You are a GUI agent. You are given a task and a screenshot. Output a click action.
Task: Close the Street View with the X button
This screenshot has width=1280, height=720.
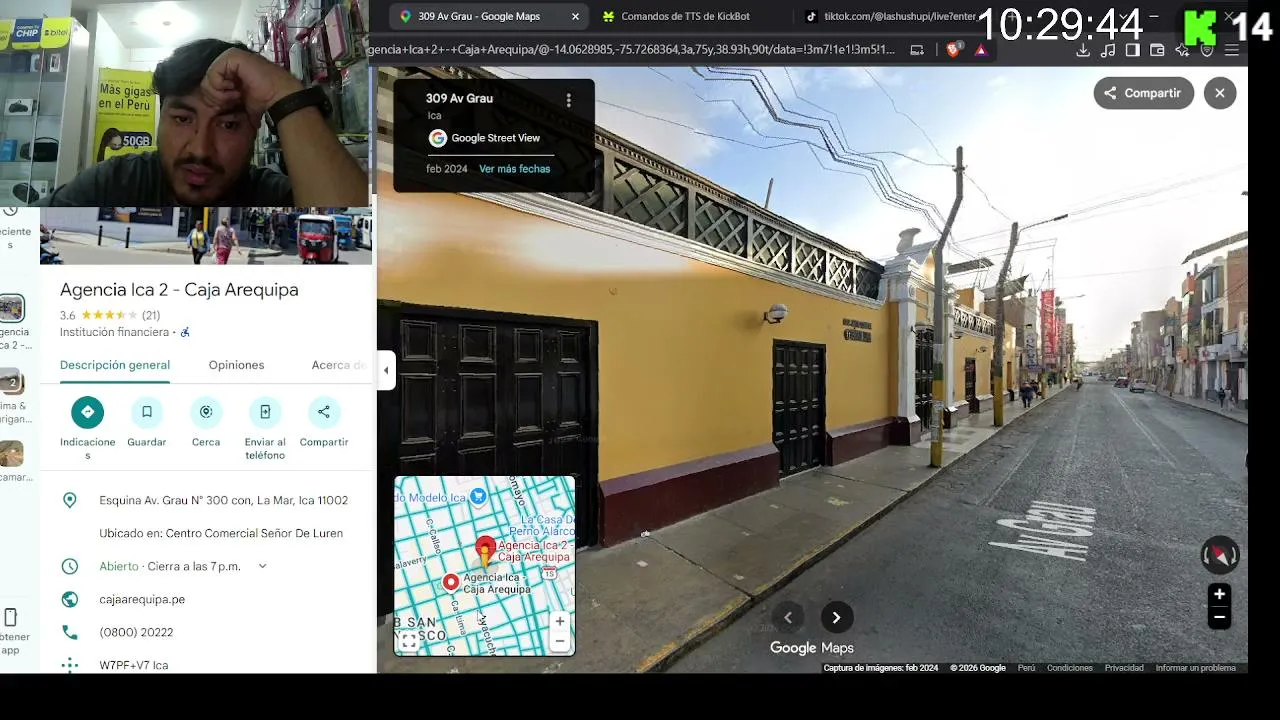coord(1220,93)
